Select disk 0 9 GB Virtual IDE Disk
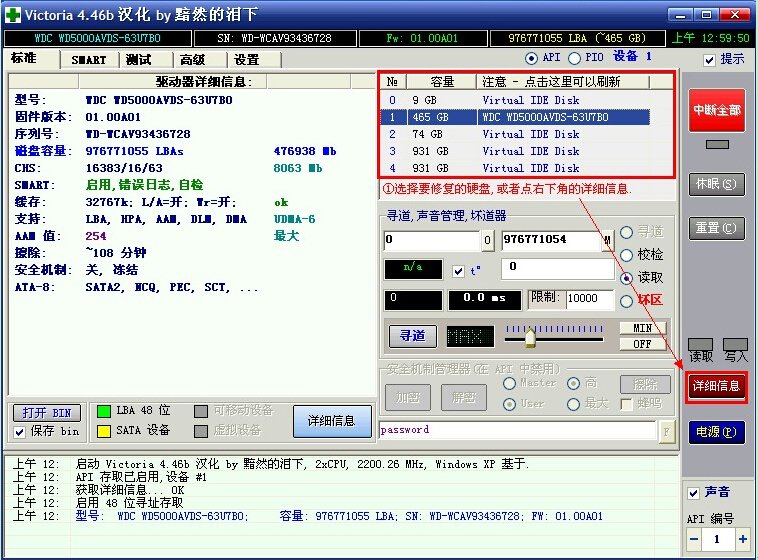Image resolution: width=758 pixels, height=560 pixels. [x=515, y=100]
